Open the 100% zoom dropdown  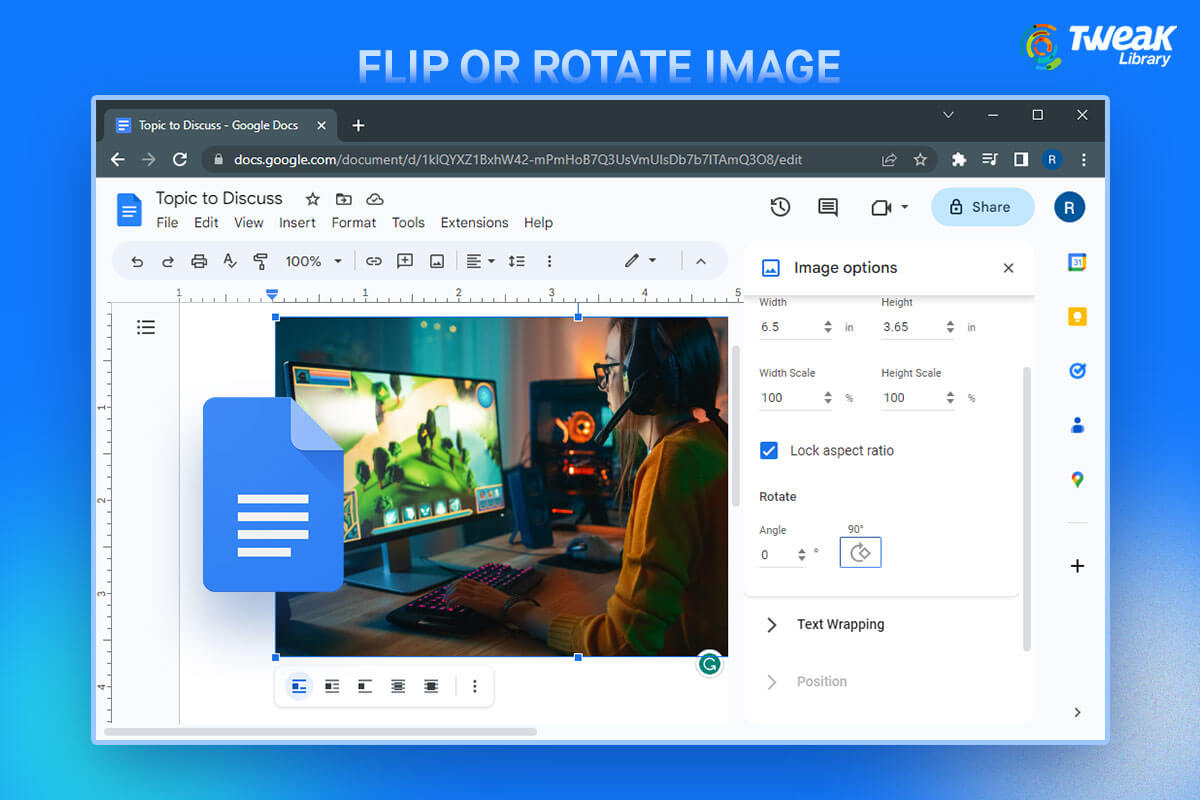point(313,261)
